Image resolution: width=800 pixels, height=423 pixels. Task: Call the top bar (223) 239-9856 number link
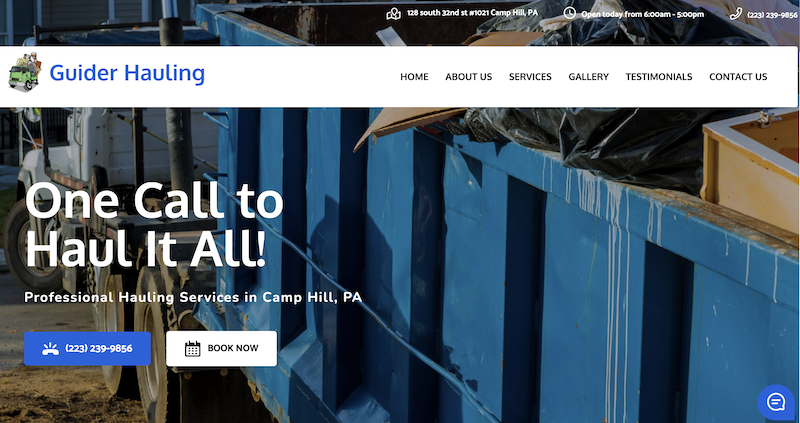[772, 15]
